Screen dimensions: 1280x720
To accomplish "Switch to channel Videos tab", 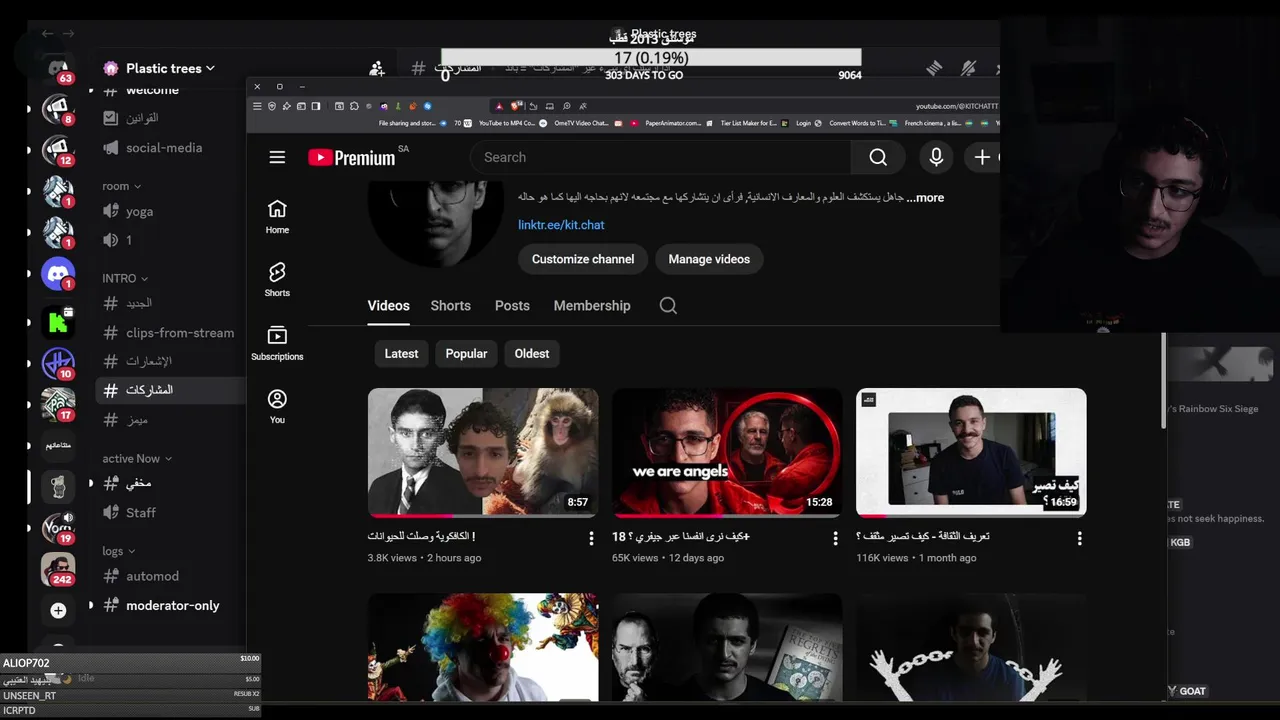I will pos(388,306).
